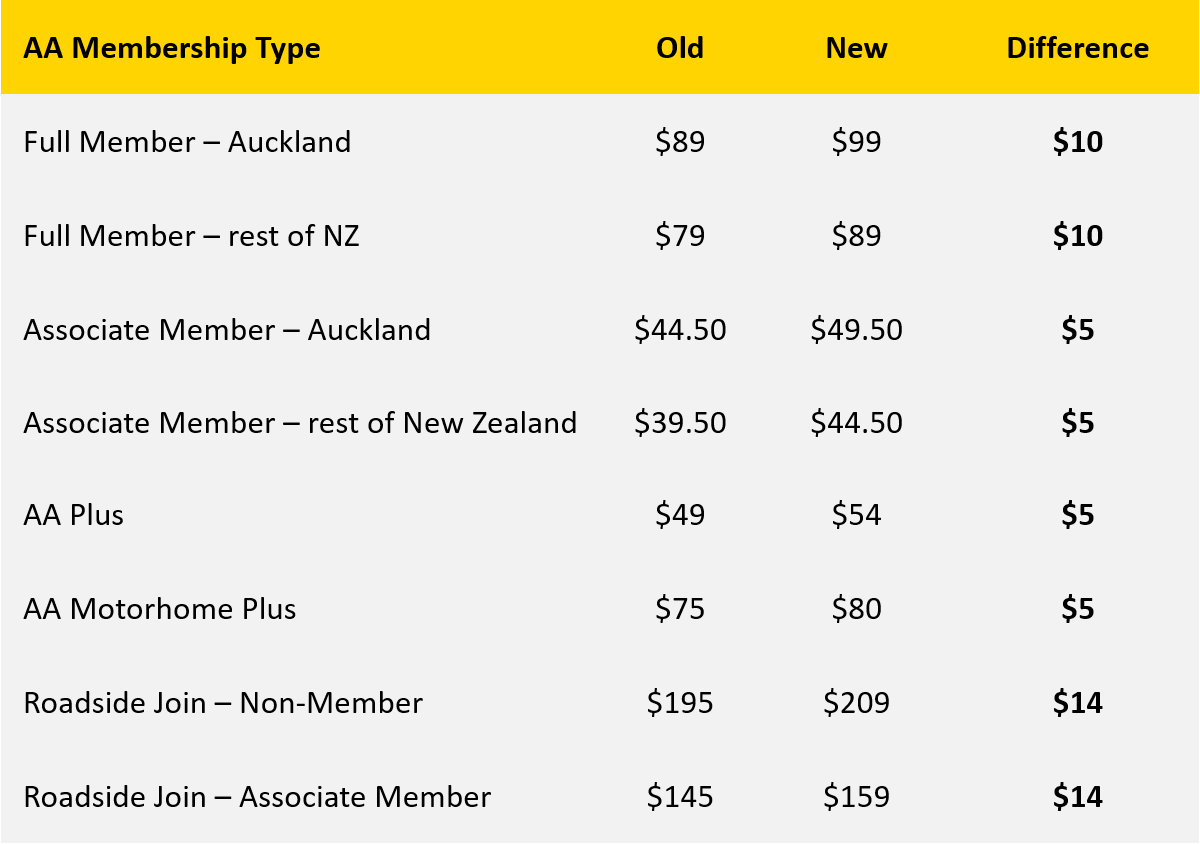Click the 'Old' column header
1200x844 pixels.
680,48
